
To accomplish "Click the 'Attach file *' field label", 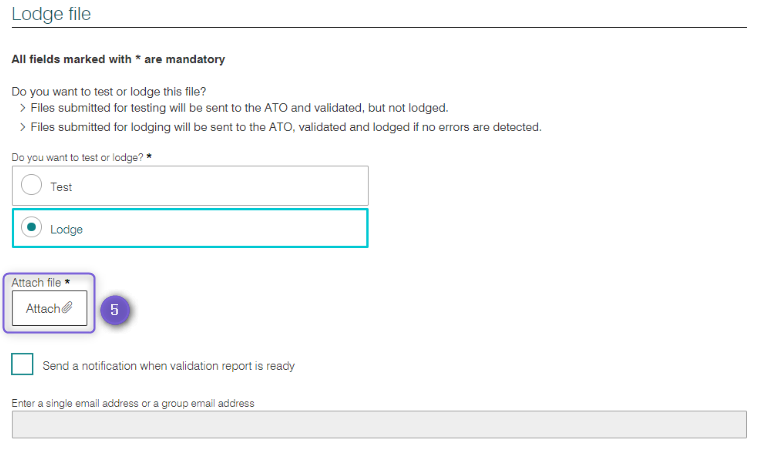I will tap(41, 283).
